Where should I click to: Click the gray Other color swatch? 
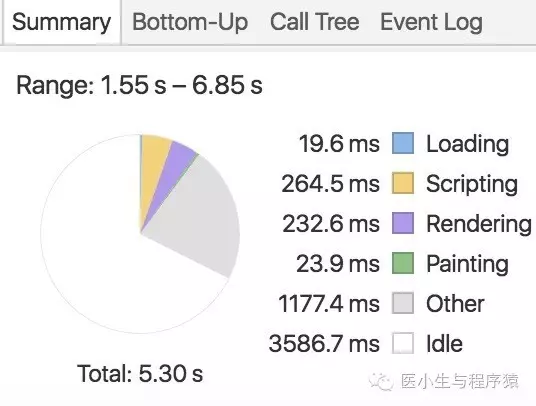[403, 303]
